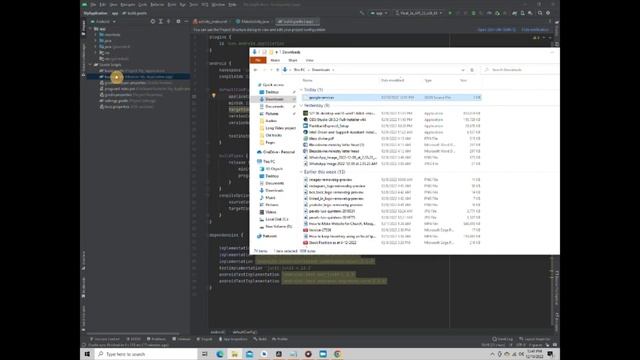Click the Refresh icon beside the address bar

pyautogui.click(x=472, y=70)
